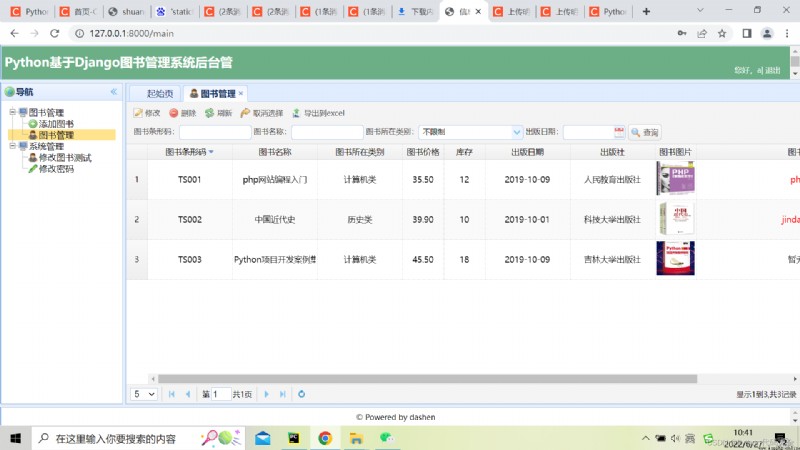
Task: Click the 图书名称 column header
Action: coord(274,152)
